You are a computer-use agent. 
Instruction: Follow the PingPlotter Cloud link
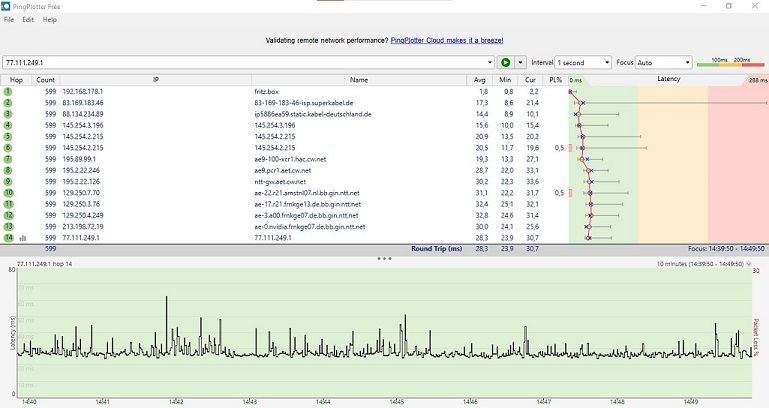tap(447, 40)
